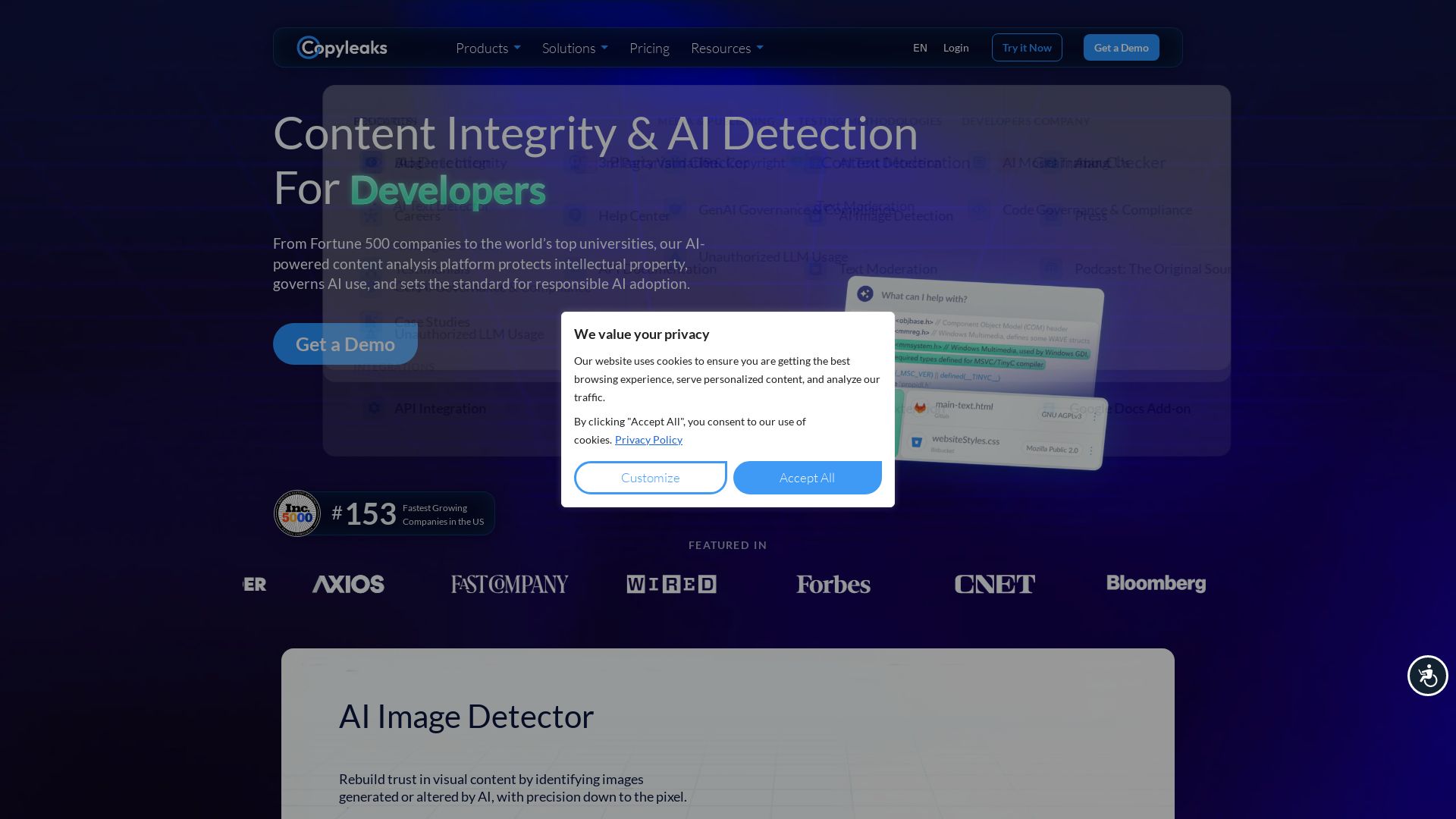Expand the Resources dropdown menu
This screenshot has height=819, width=1456.
tap(726, 48)
